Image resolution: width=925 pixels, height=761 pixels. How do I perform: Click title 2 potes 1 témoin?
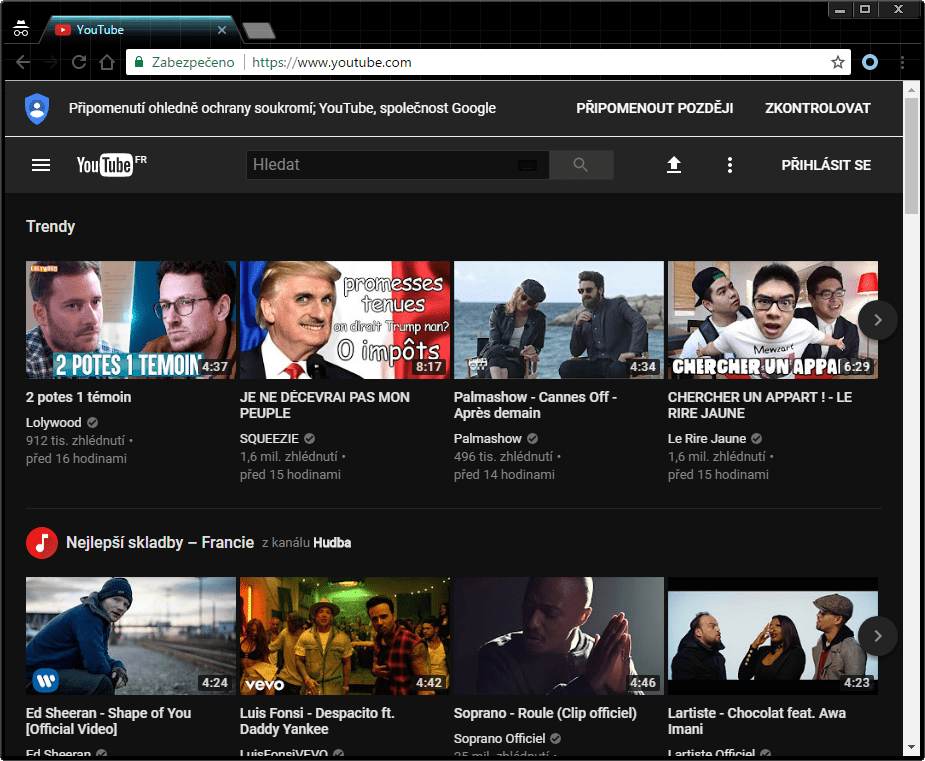pos(78,397)
